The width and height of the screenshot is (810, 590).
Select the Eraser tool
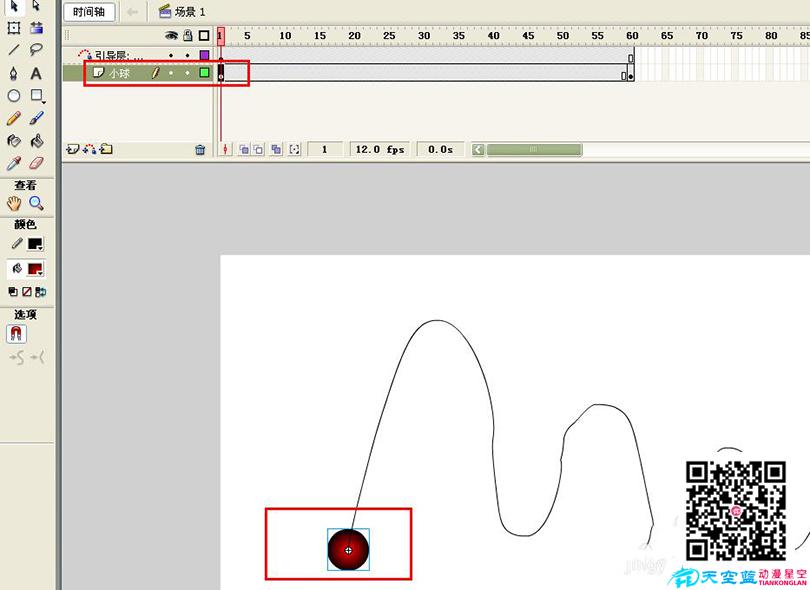click(36, 163)
